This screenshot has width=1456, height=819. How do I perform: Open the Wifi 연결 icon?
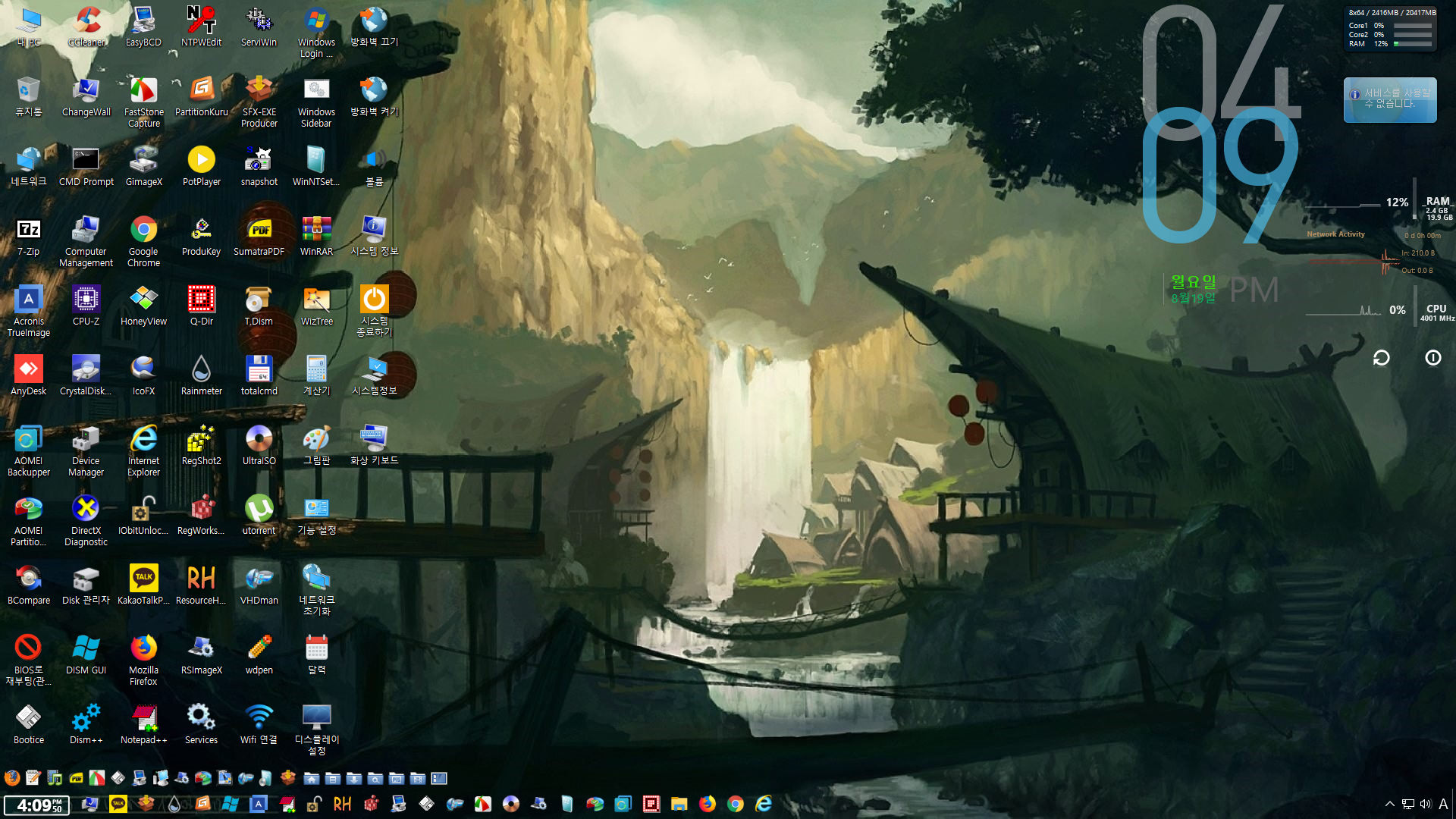tap(259, 724)
